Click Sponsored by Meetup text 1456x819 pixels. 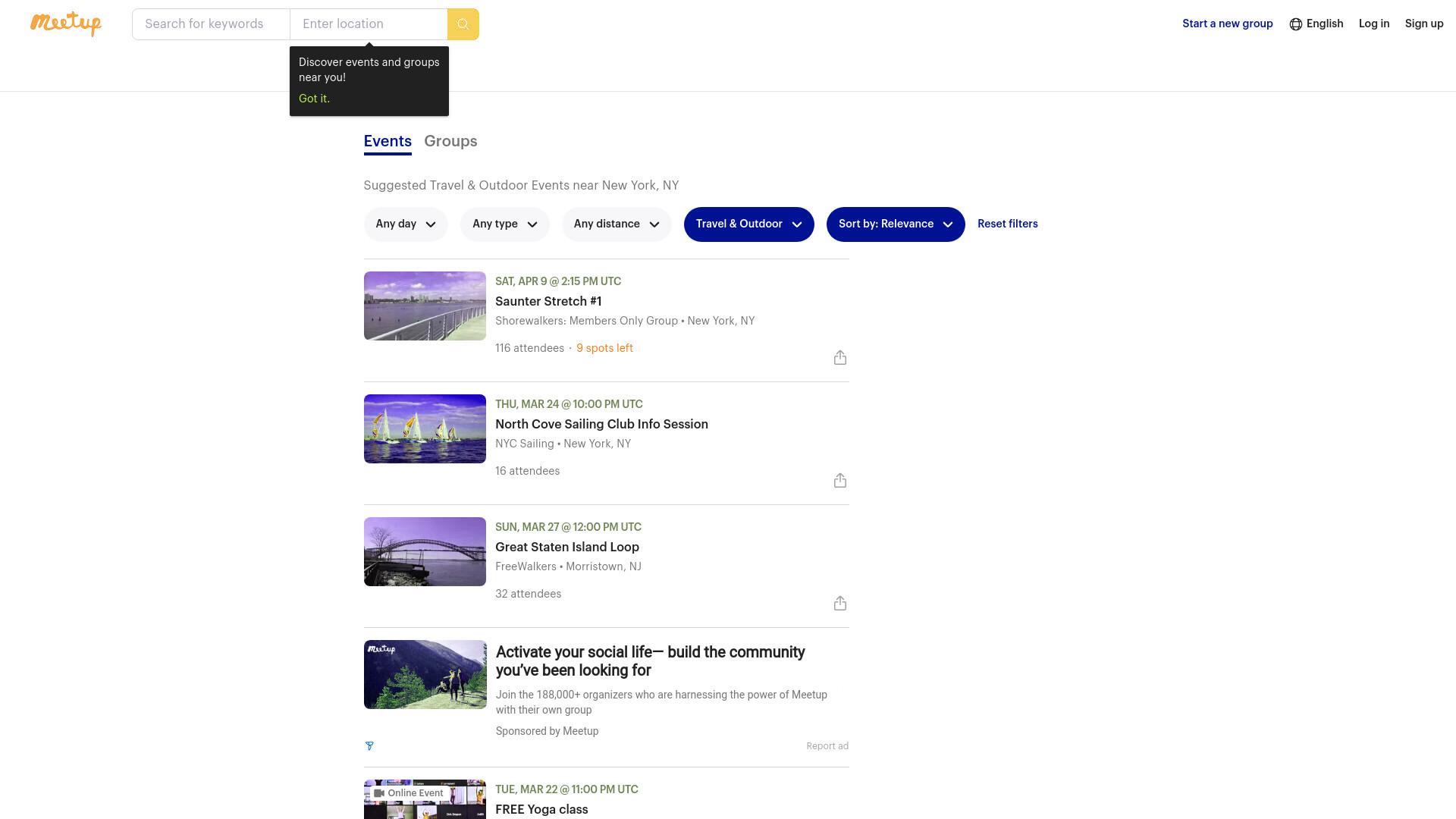pyautogui.click(x=547, y=731)
